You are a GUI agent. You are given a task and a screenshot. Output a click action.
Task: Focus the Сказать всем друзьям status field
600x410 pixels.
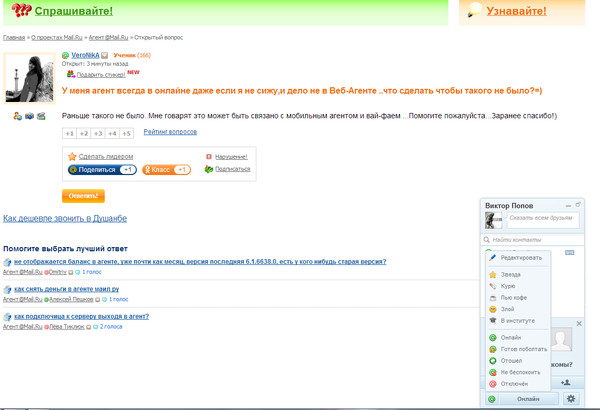[x=543, y=220]
